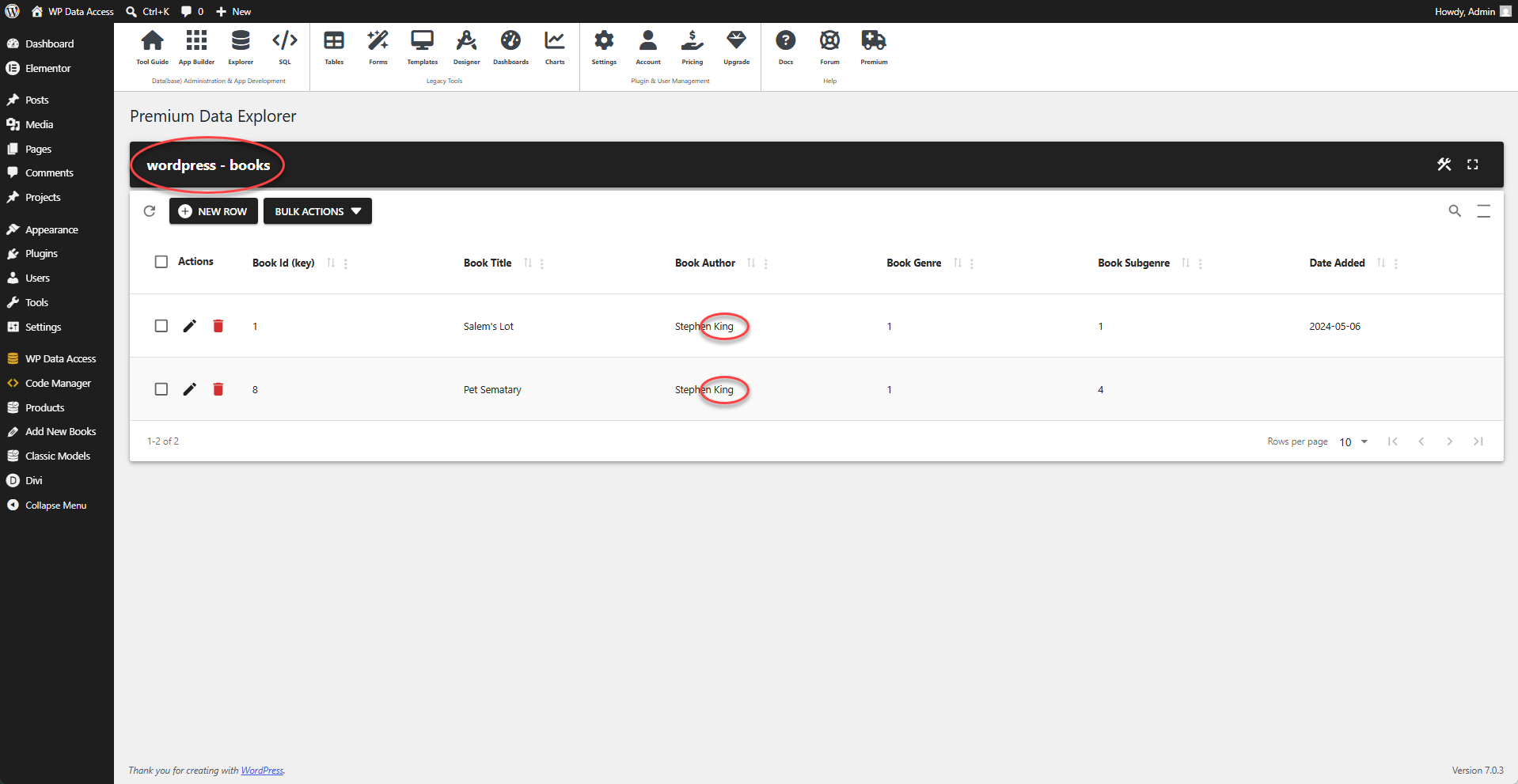
Task: Open table tools wrench icon
Action: click(1444, 165)
